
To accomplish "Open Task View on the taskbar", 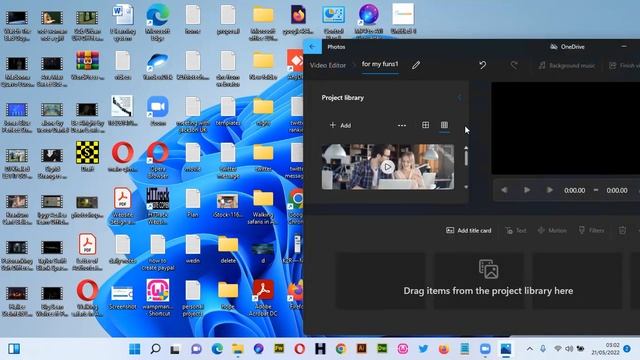I will click(176, 349).
